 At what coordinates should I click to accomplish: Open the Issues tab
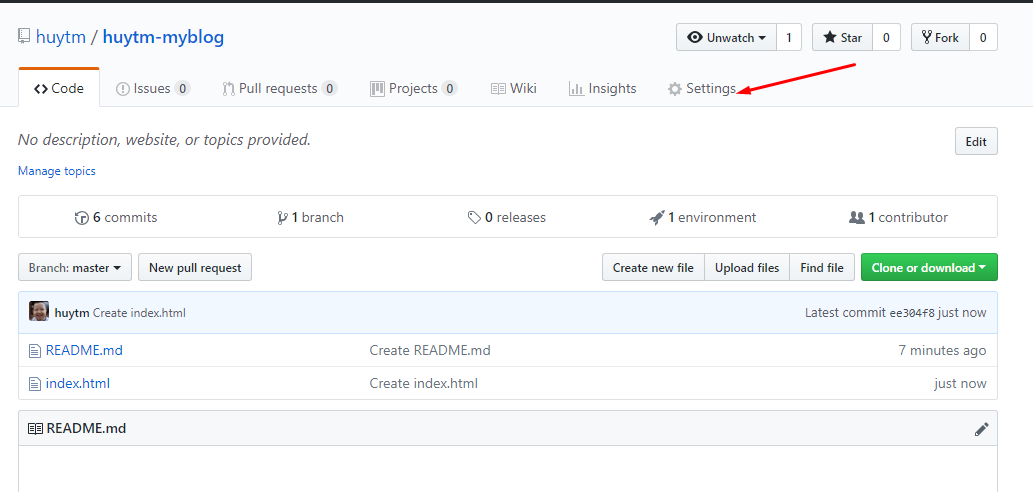tap(153, 88)
